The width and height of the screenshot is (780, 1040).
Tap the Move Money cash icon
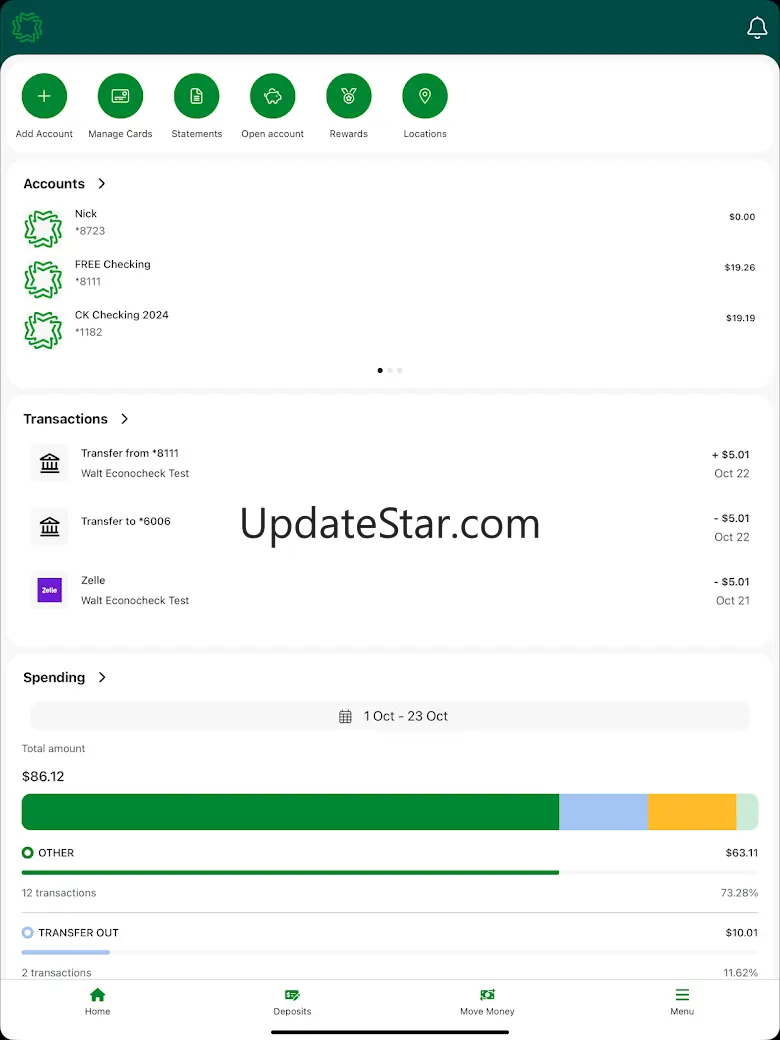point(488,994)
